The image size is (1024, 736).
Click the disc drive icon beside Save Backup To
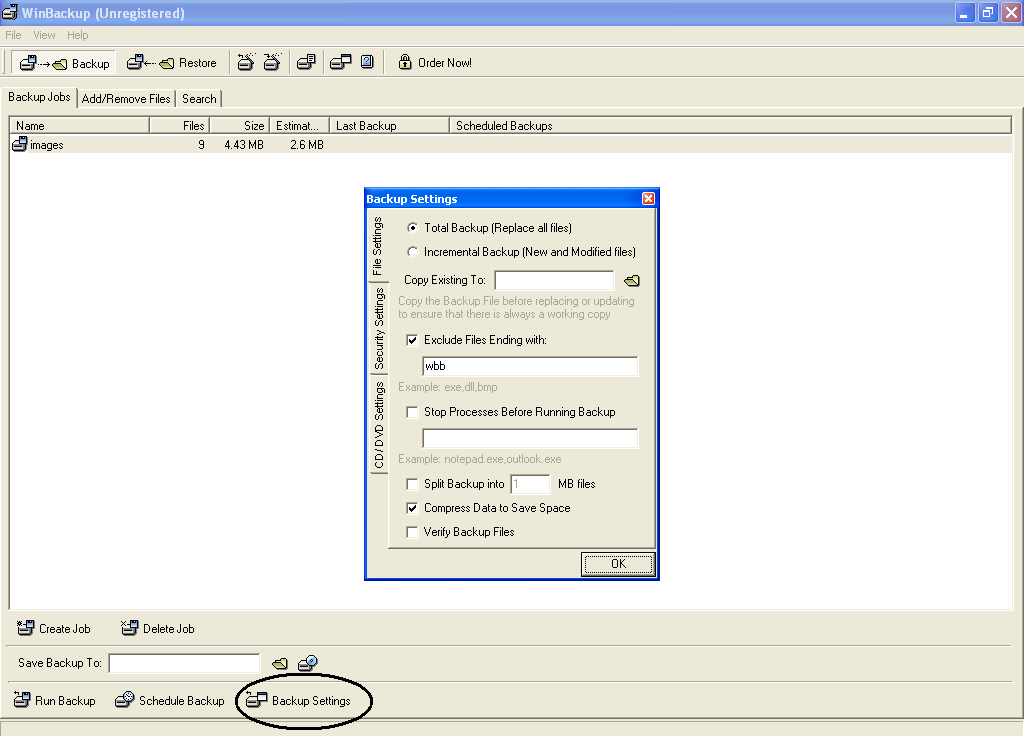(x=308, y=664)
